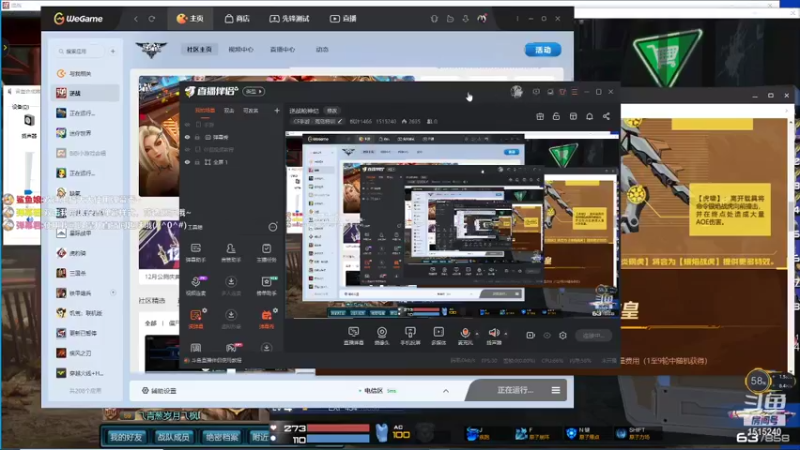This screenshot has height=450, width=800.
Task: Open 主播任务 tool
Action: 266,253
